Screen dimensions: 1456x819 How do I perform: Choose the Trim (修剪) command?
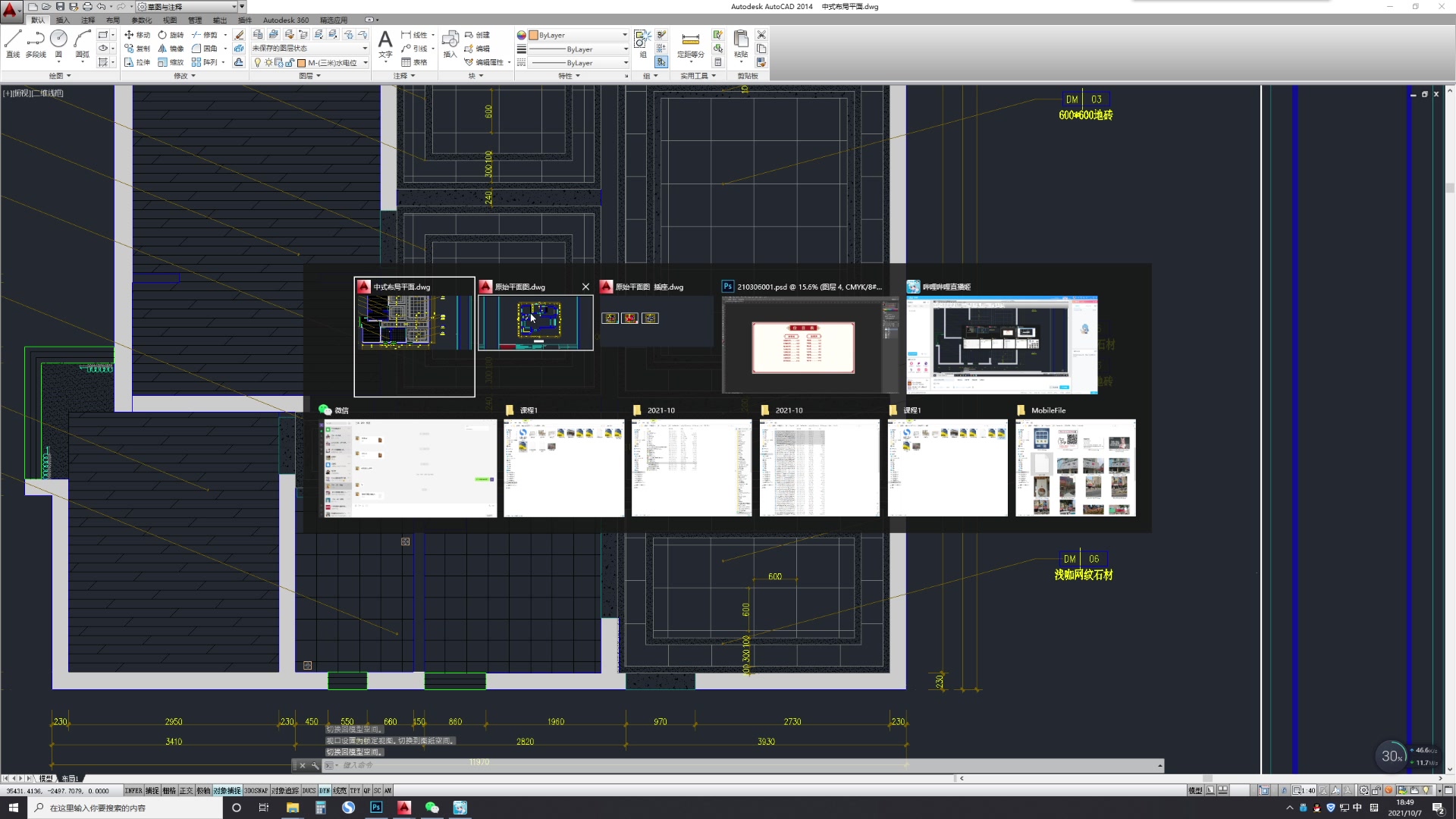(205, 35)
